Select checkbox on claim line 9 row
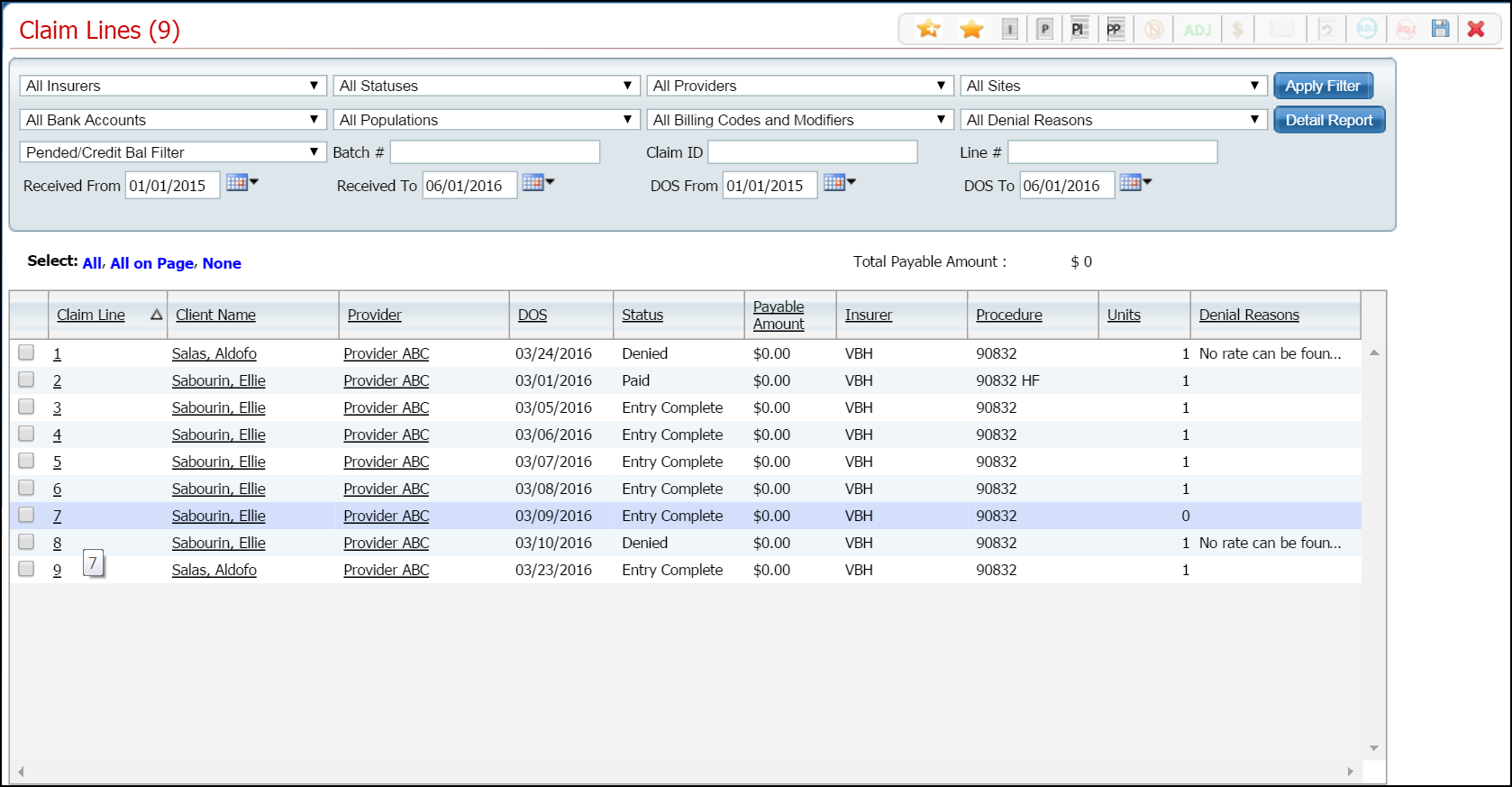This screenshot has height=787, width=1512. click(26, 569)
